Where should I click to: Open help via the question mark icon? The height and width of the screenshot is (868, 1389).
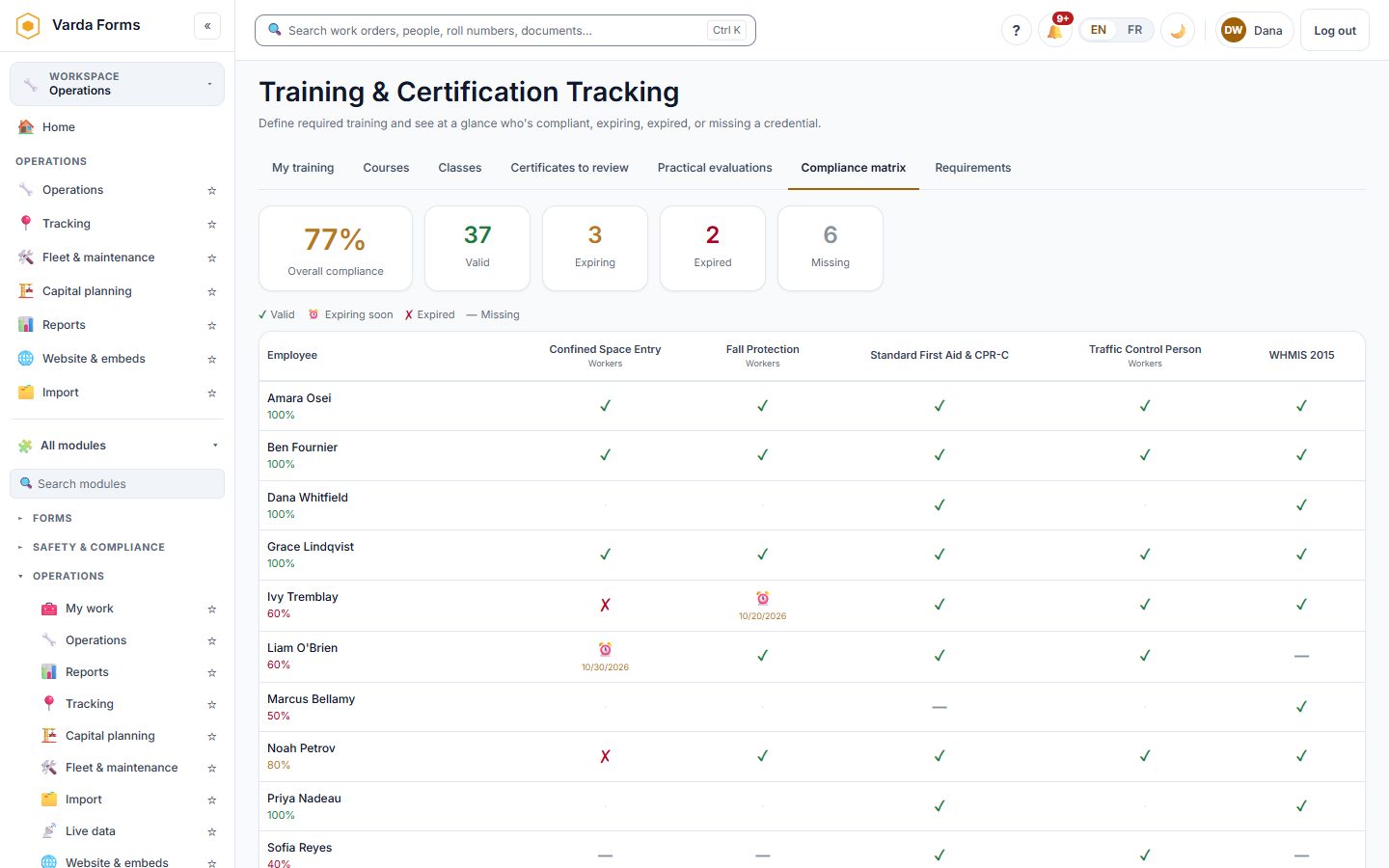1016,30
